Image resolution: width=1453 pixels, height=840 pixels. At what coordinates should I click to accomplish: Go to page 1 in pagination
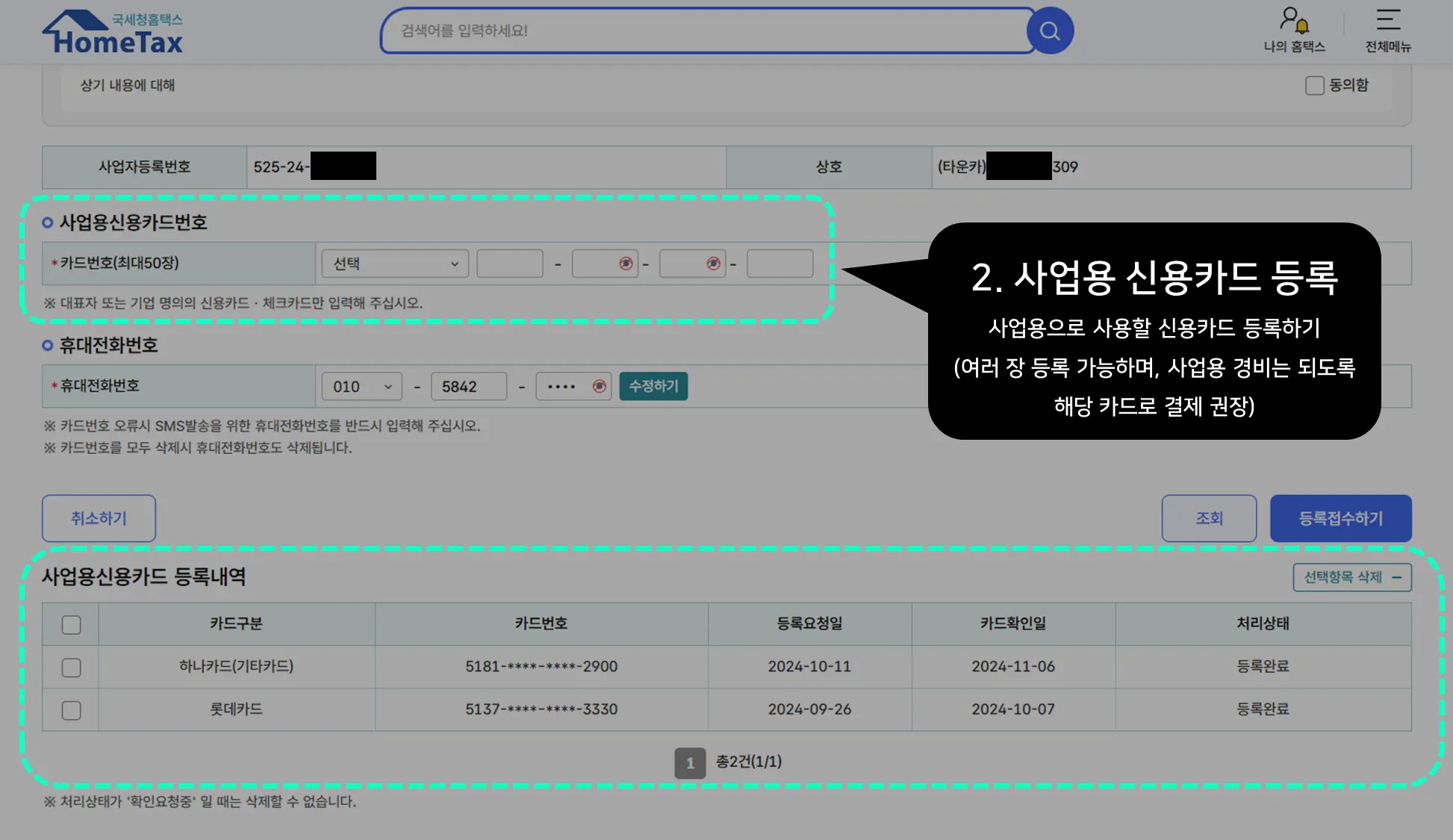[x=690, y=763]
